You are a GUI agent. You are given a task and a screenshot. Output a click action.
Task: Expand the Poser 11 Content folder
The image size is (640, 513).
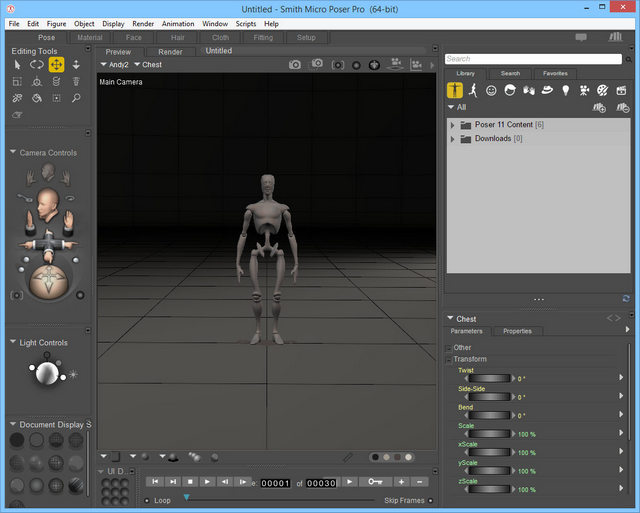[x=453, y=125]
